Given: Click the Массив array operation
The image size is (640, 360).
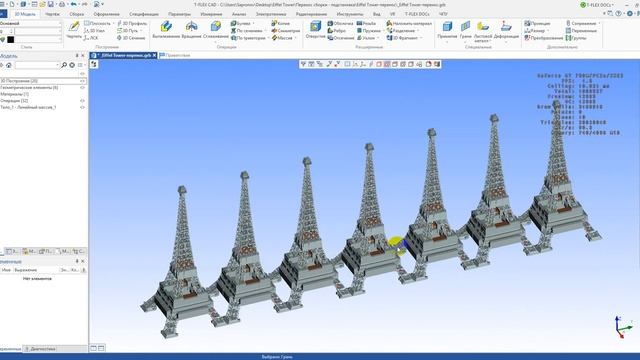Looking at the screenshot, I should point(282,38).
